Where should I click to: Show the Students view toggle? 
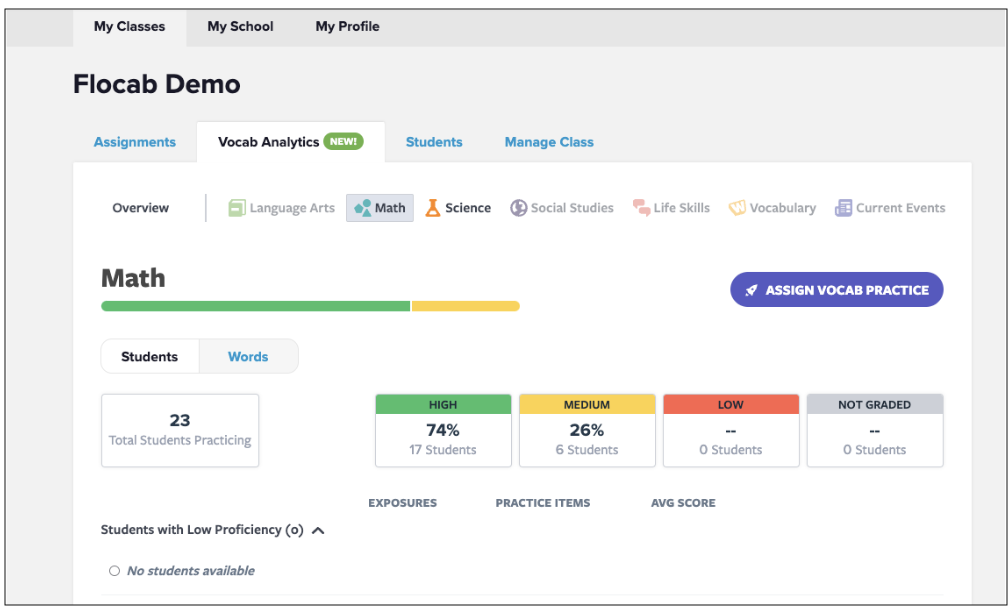click(149, 356)
